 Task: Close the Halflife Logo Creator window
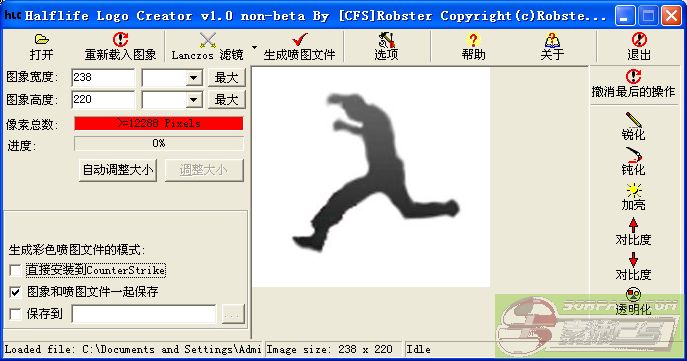pos(671,17)
